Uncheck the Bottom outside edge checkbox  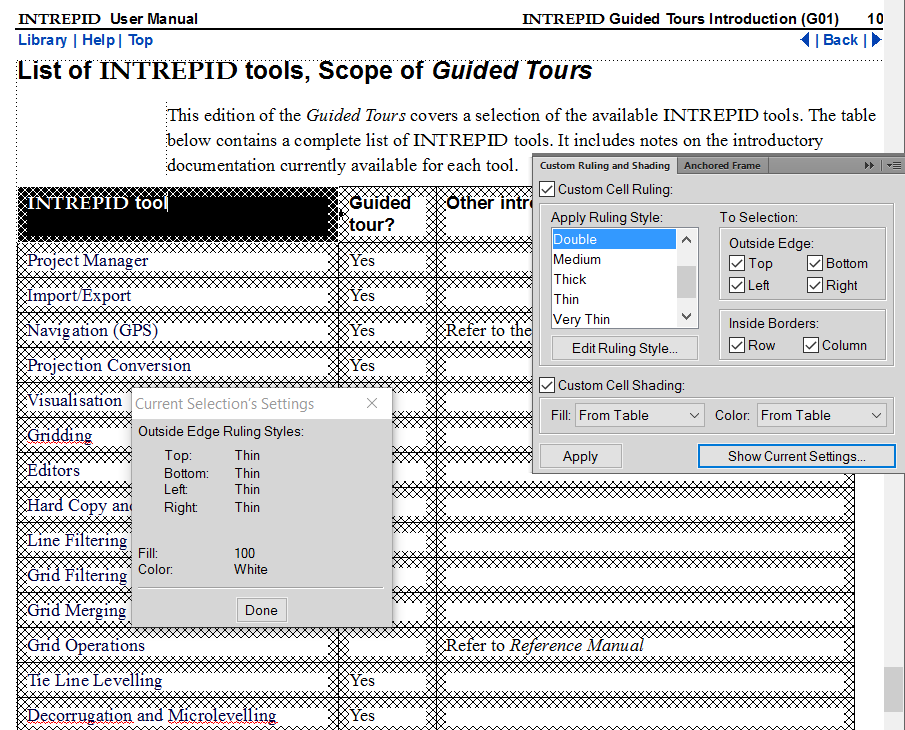[x=815, y=263]
